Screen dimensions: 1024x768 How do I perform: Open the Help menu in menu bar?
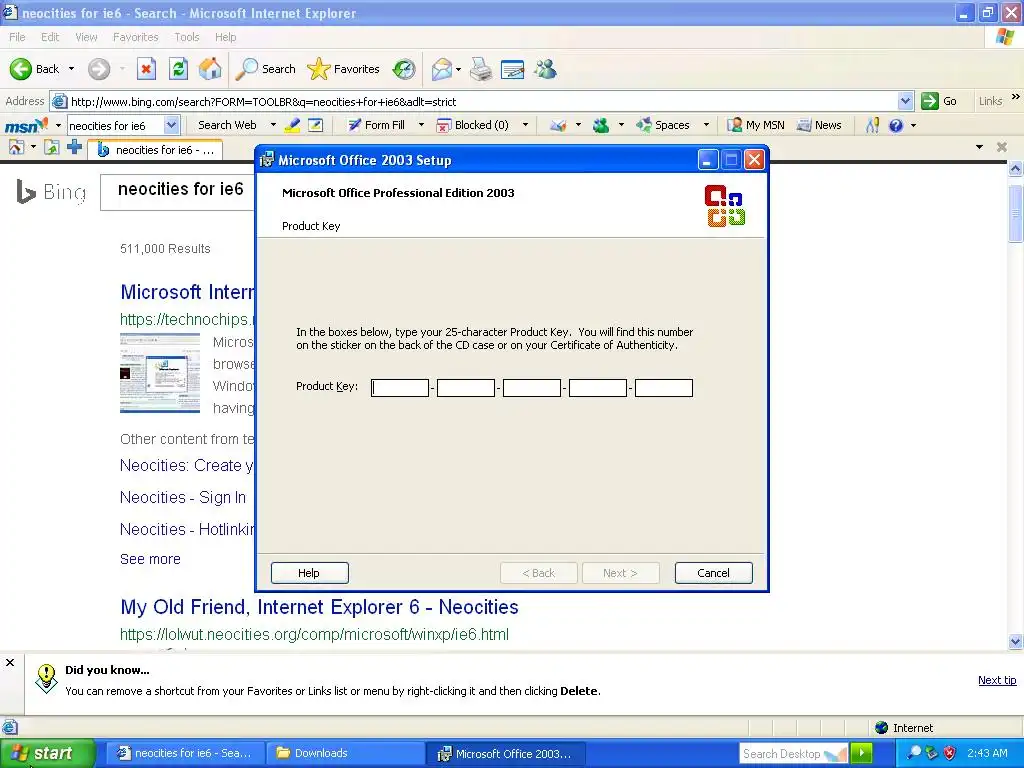tap(225, 37)
